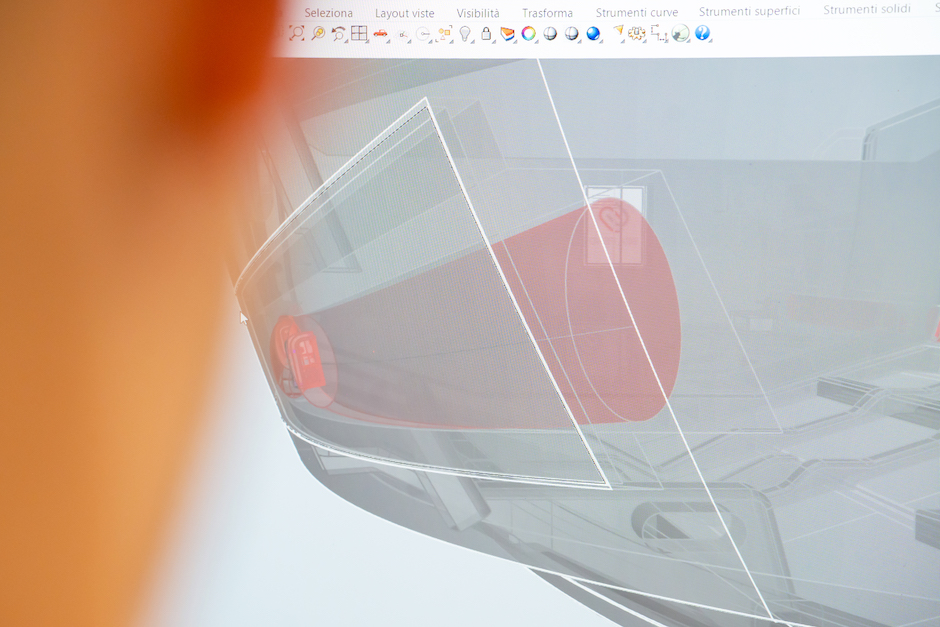Click the Zoom Selected icon
The height and width of the screenshot is (627, 940).
318,33
